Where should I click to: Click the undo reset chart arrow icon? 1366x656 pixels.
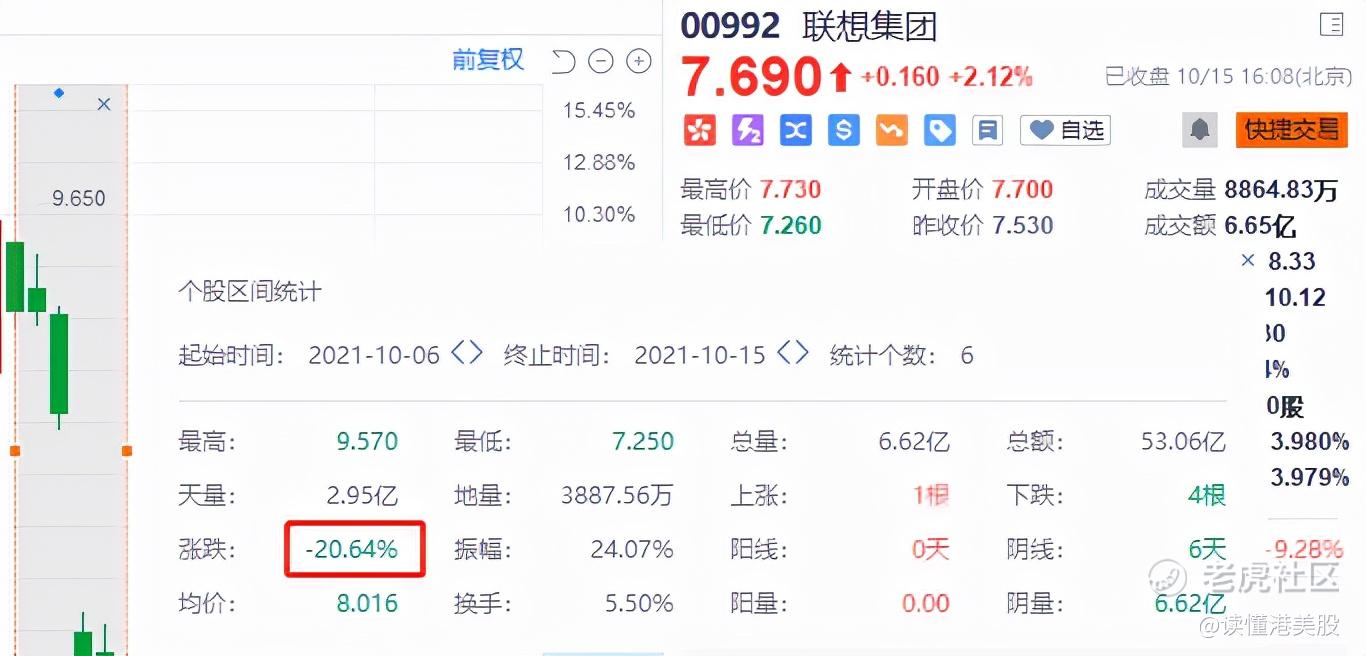pos(564,62)
